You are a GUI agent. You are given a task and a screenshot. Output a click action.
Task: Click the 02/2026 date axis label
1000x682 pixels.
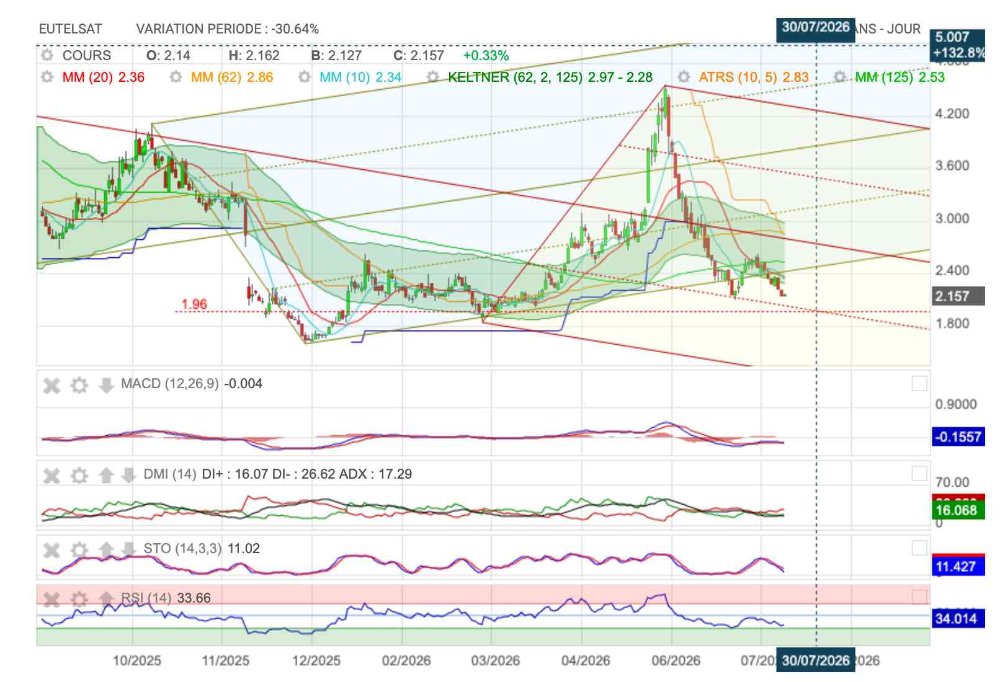[406, 661]
